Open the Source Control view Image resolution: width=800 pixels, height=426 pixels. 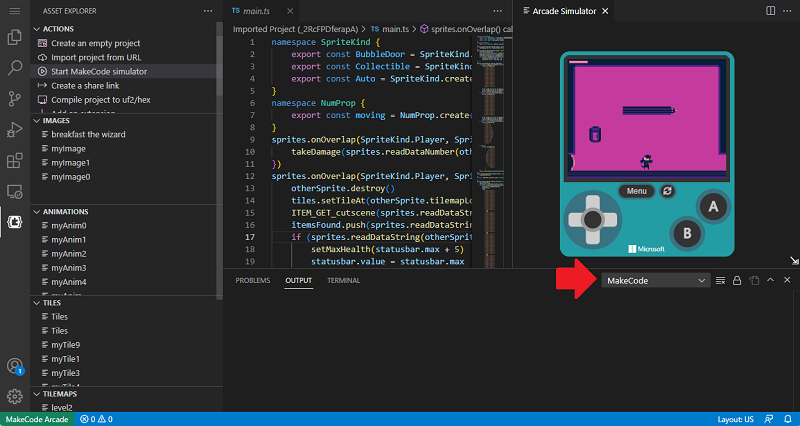point(15,98)
